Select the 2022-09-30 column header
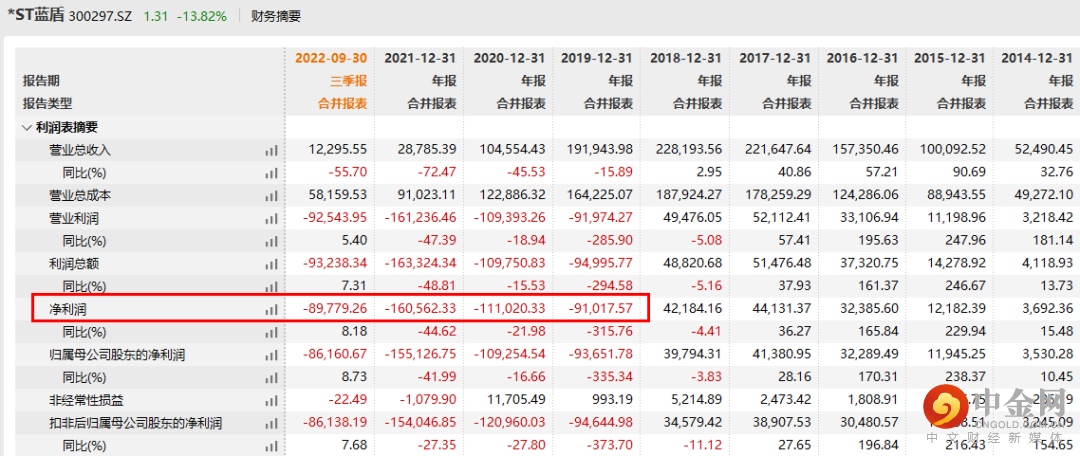This screenshot has width=1080, height=456. click(331, 58)
